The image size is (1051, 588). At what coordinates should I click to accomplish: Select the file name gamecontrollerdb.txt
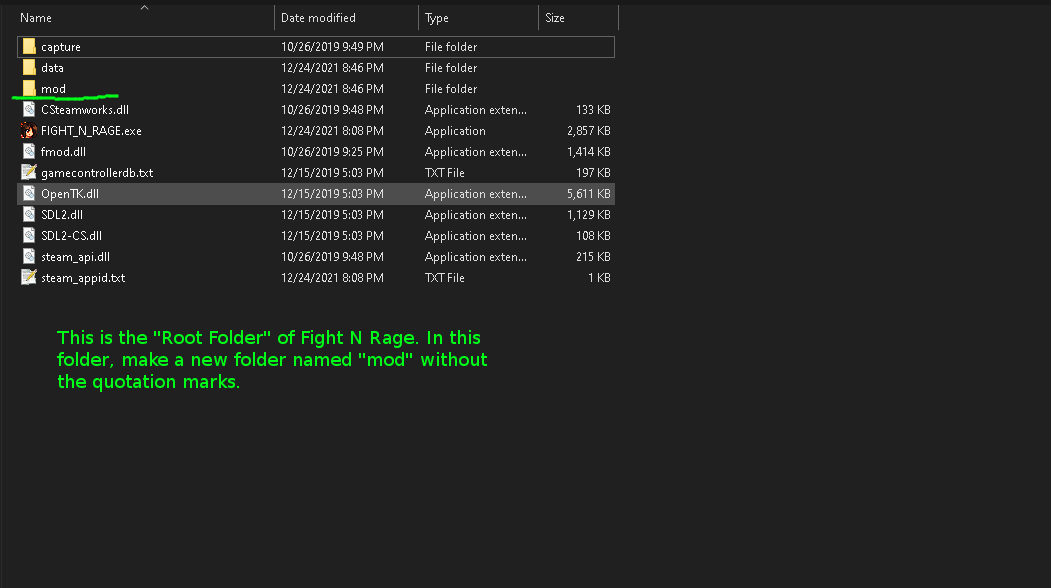click(x=97, y=172)
